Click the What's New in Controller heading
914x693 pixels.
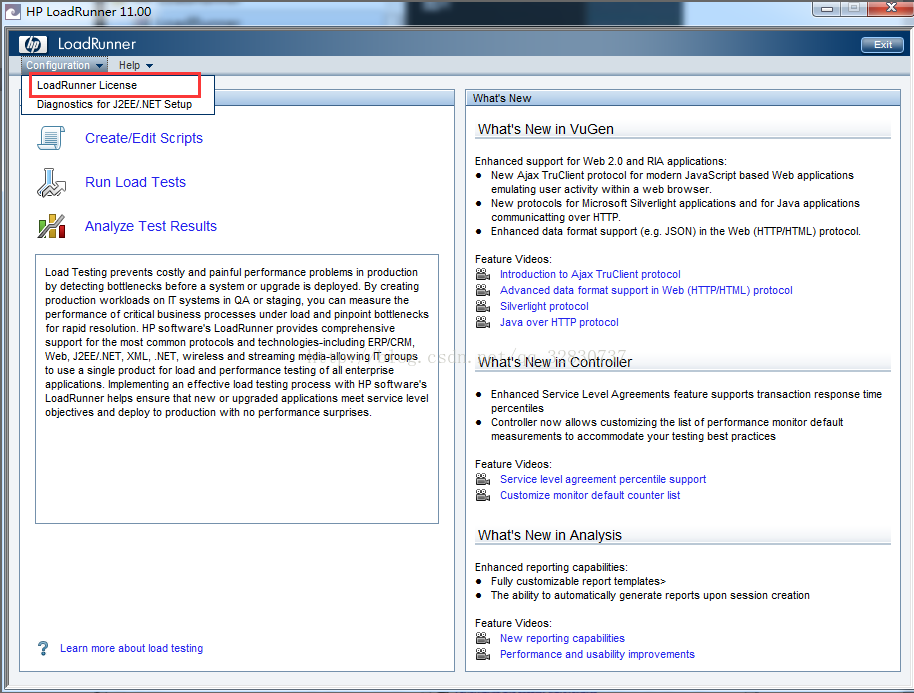click(x=554, y=362)
